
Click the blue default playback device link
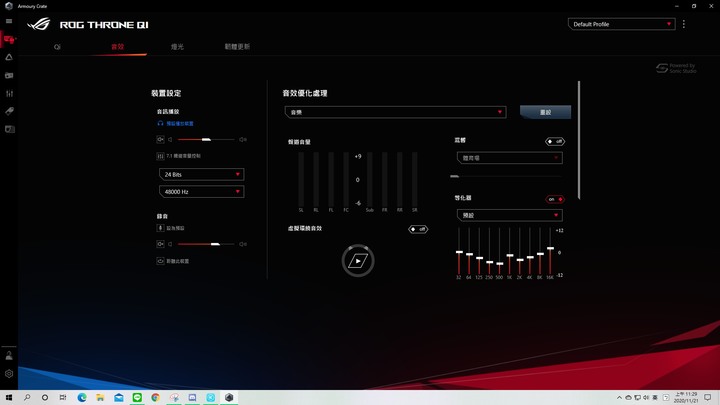180,124
